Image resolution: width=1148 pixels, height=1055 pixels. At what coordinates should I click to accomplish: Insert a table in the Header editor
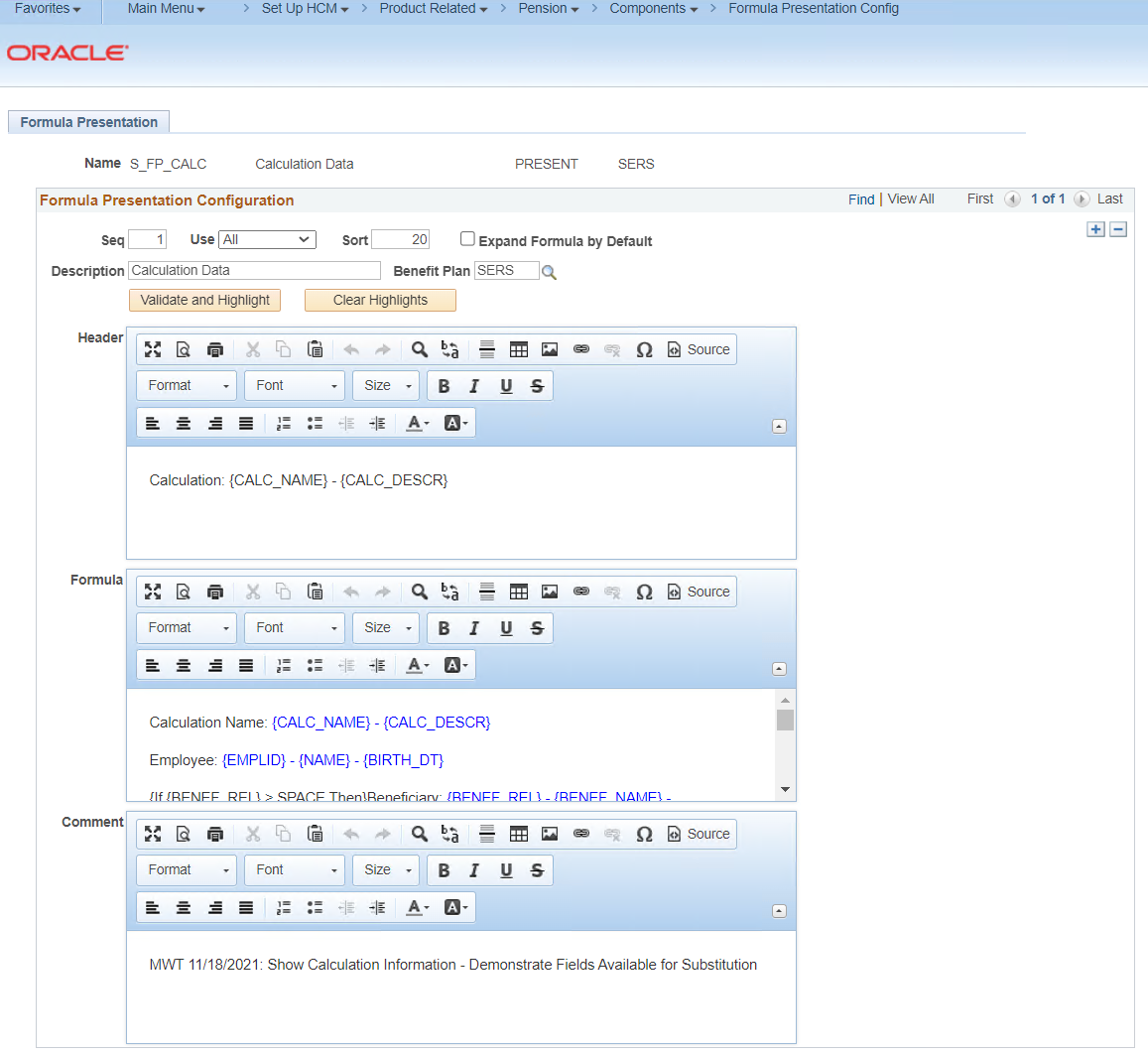(519, 349)
